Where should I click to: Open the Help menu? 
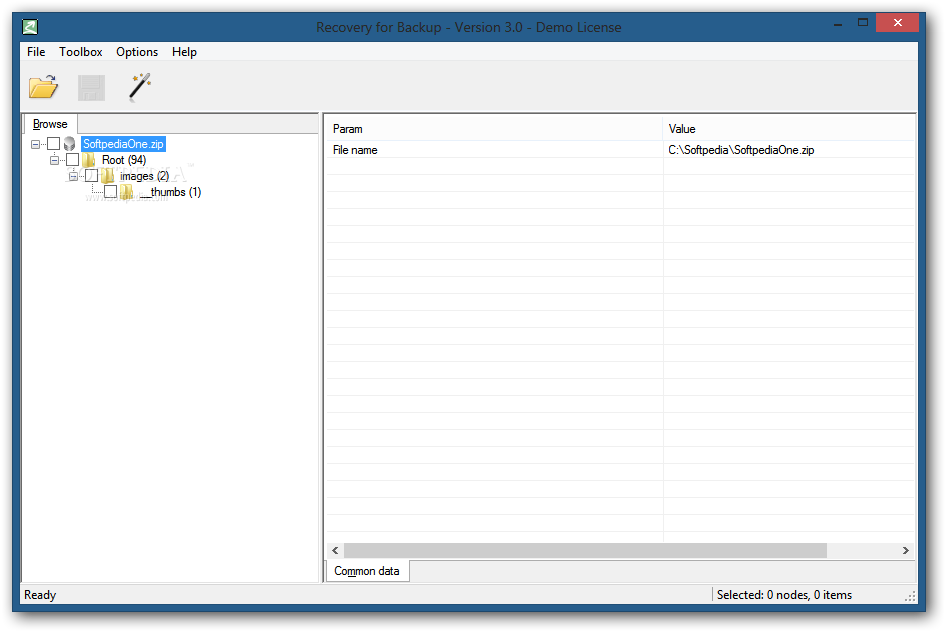coord(184,52)
